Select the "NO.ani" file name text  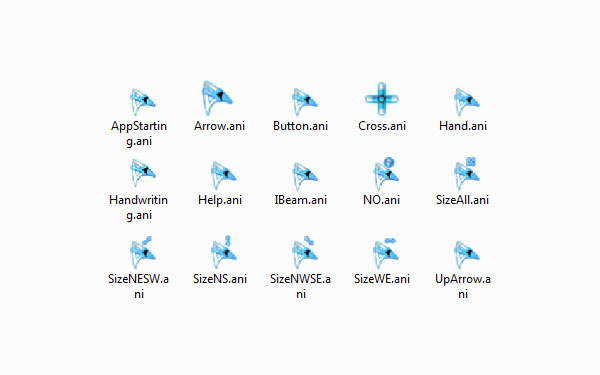[382, 200]
